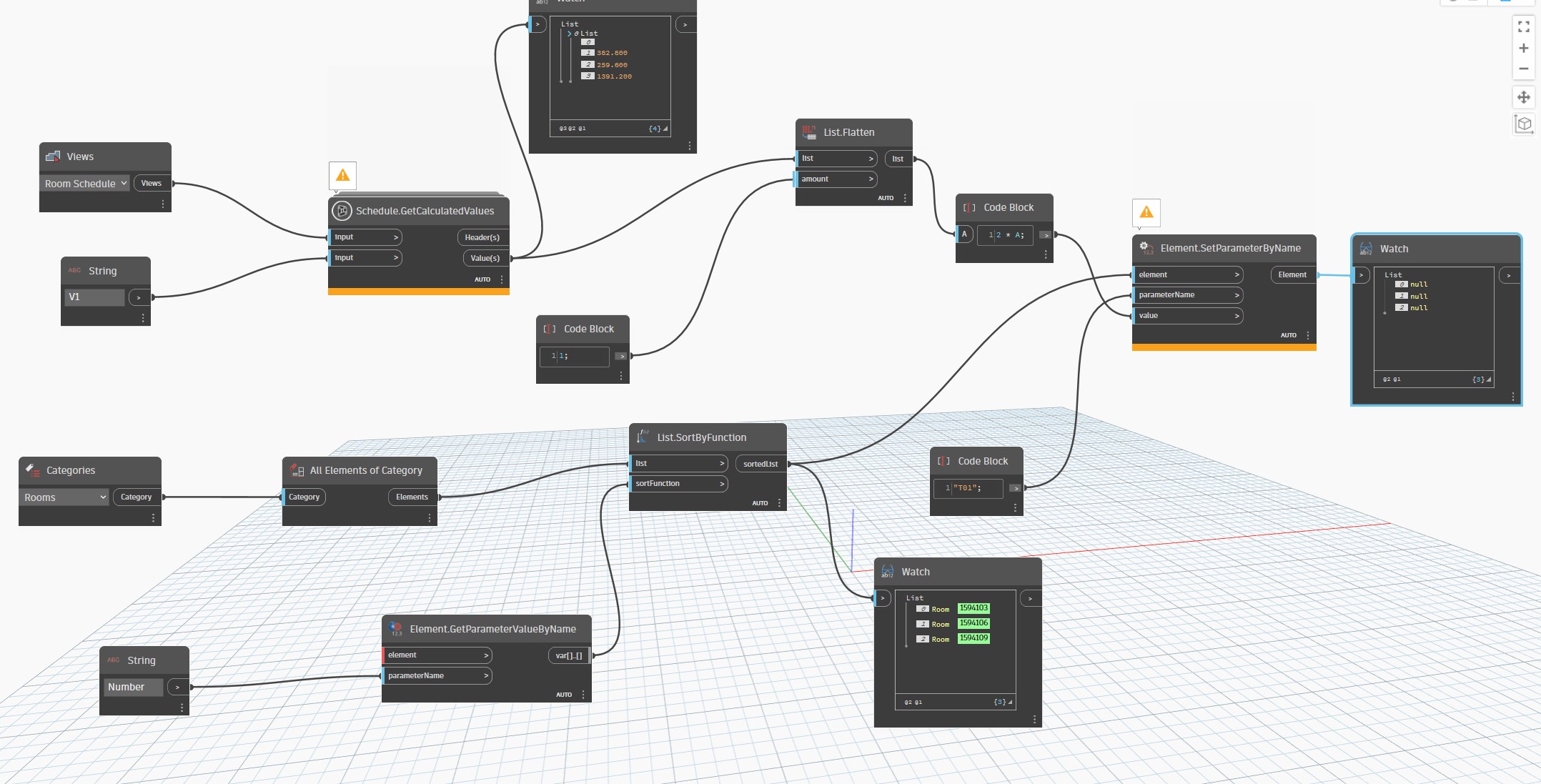Click Element.SetParameterByName node icon

(x=1146, y=248)
